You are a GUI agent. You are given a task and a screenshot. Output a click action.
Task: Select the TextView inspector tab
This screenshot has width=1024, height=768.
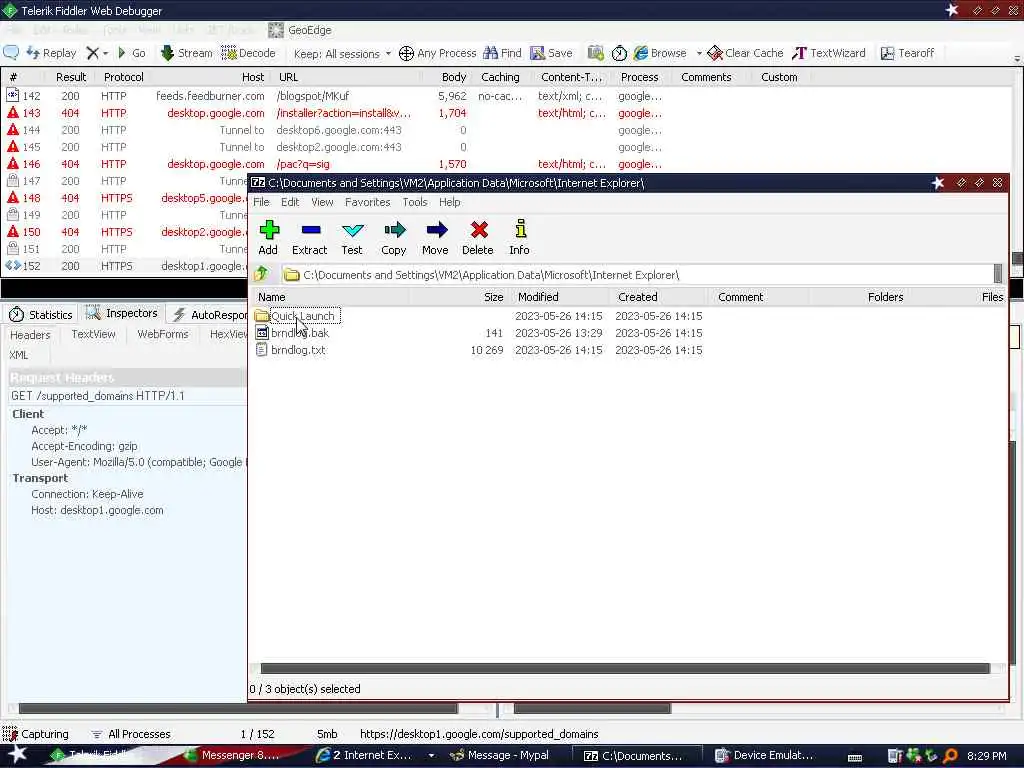click(93, 334)
